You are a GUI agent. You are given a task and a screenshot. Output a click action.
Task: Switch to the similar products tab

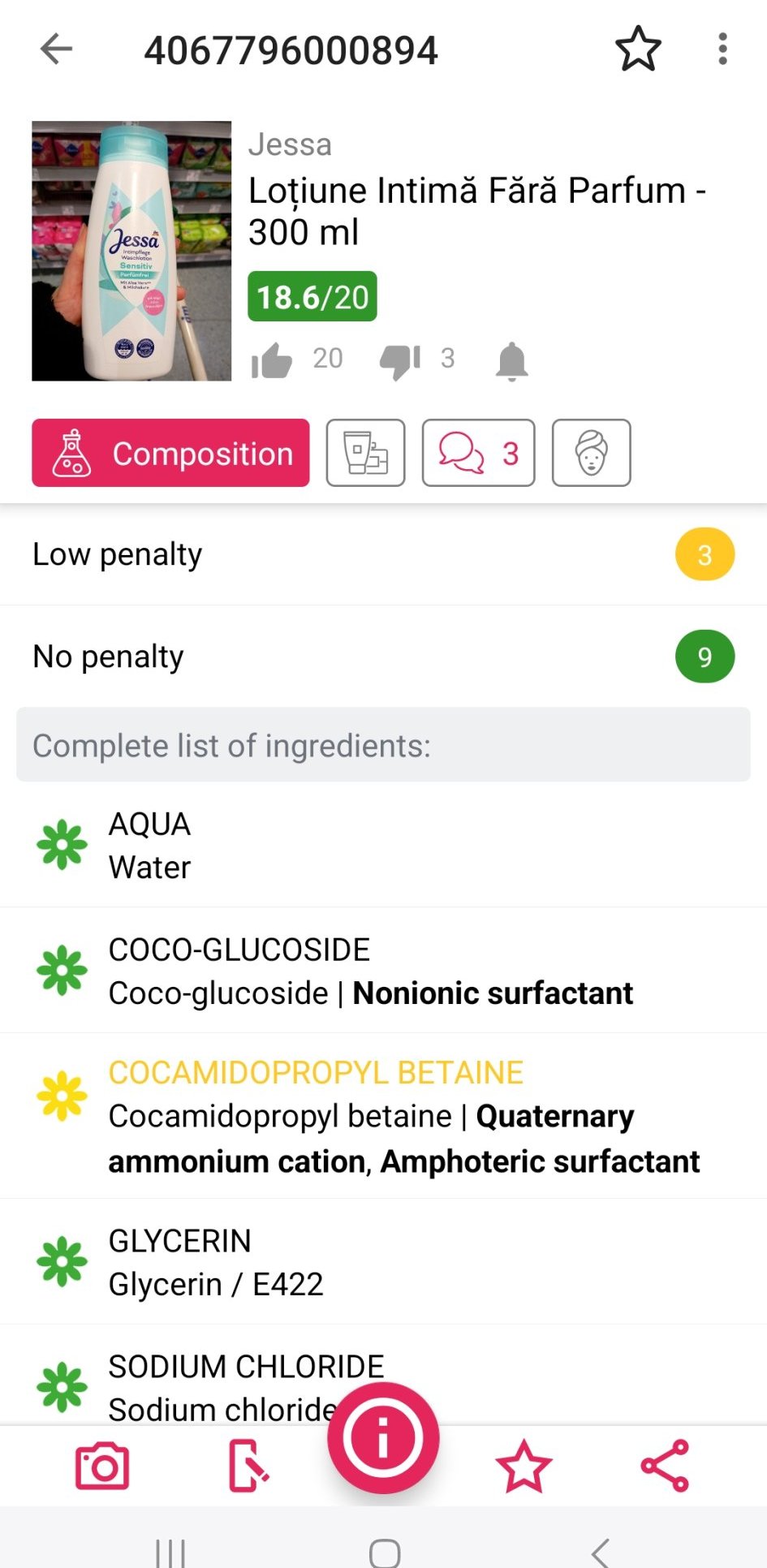pos(365,453)
